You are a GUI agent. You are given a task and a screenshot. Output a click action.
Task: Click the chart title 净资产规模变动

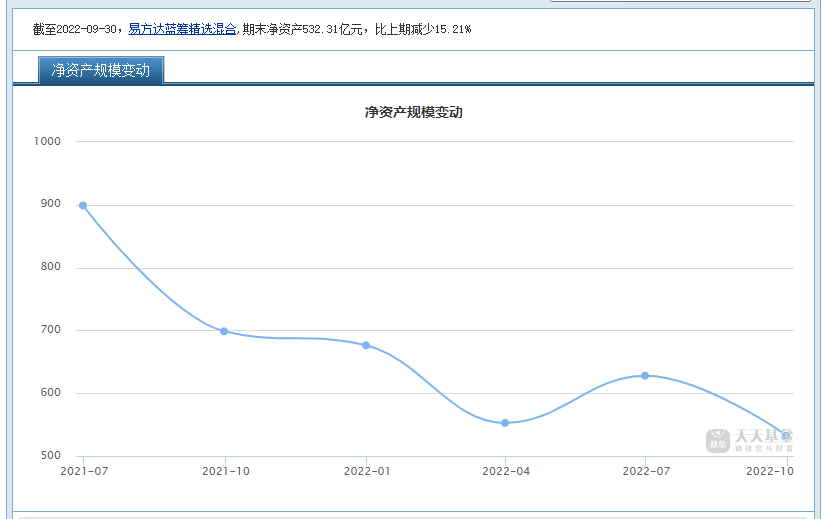point(413,113)
